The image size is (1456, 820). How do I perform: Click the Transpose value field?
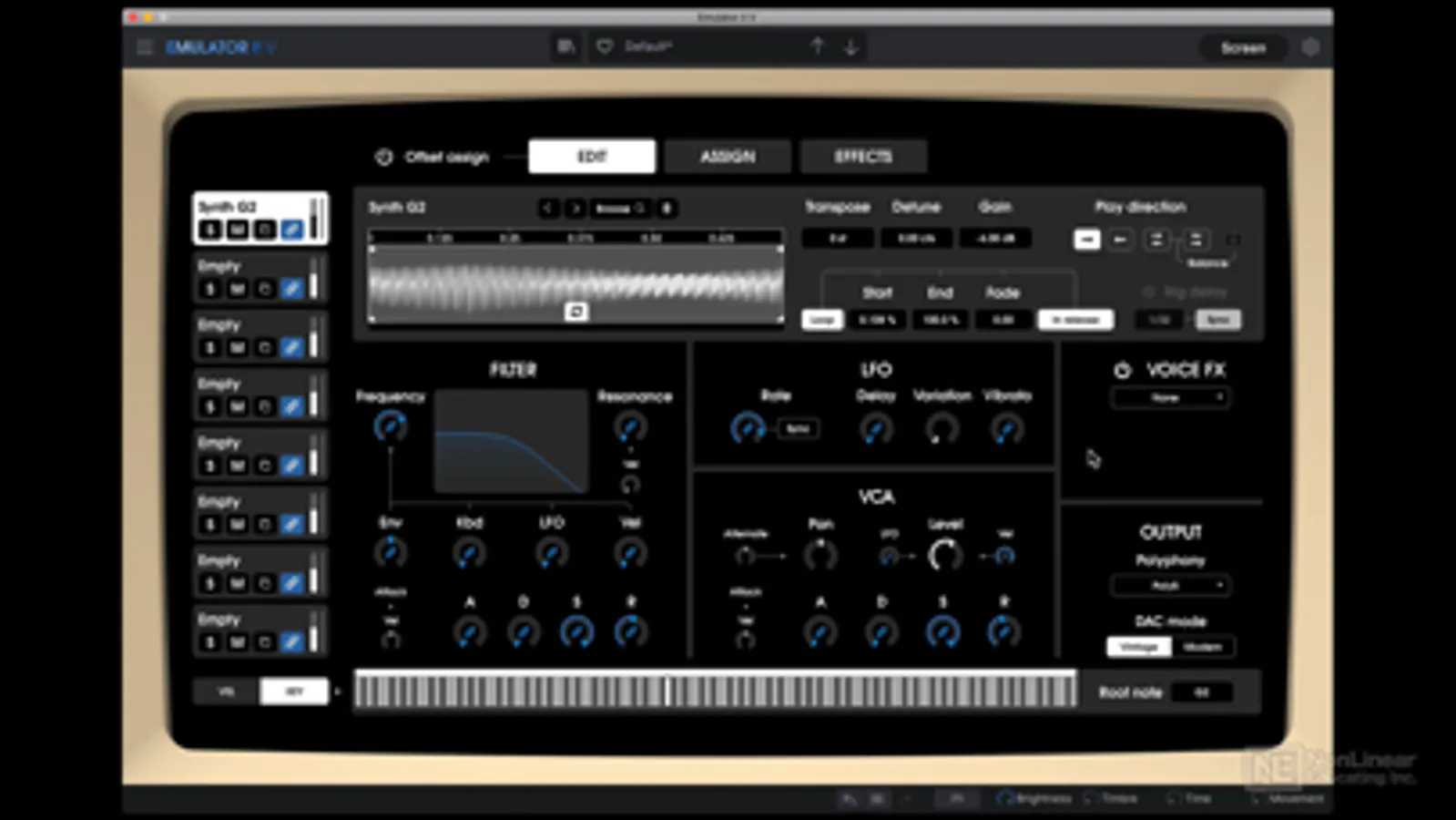(838, 239)
